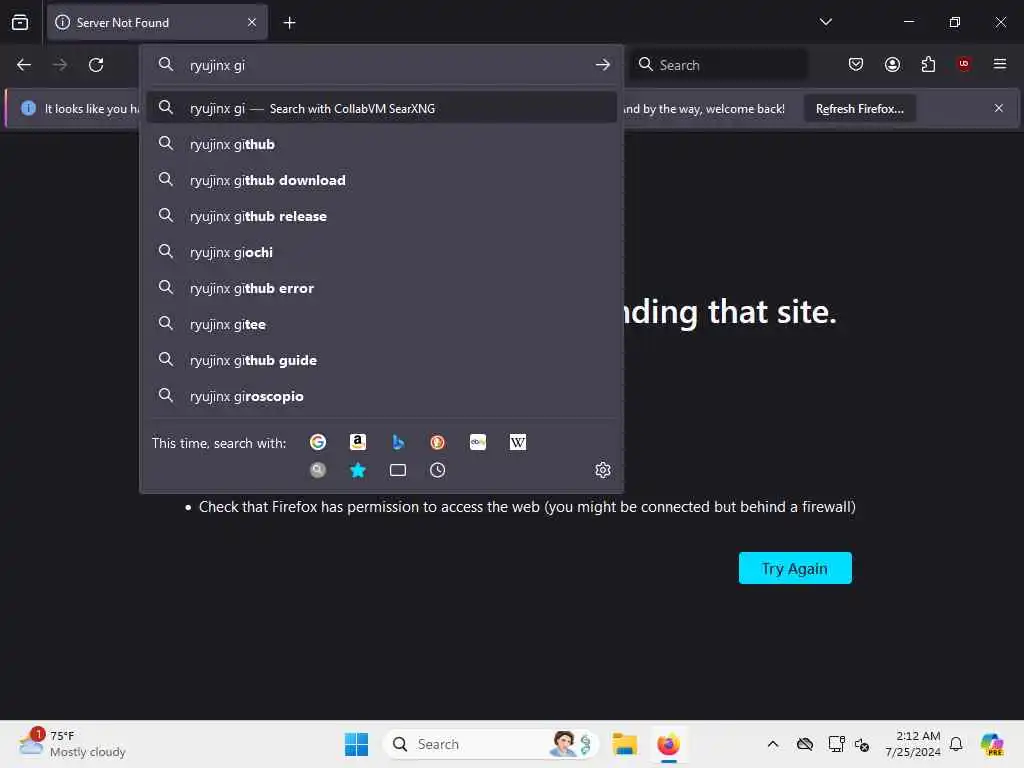Open search settings gear icon

603,470
